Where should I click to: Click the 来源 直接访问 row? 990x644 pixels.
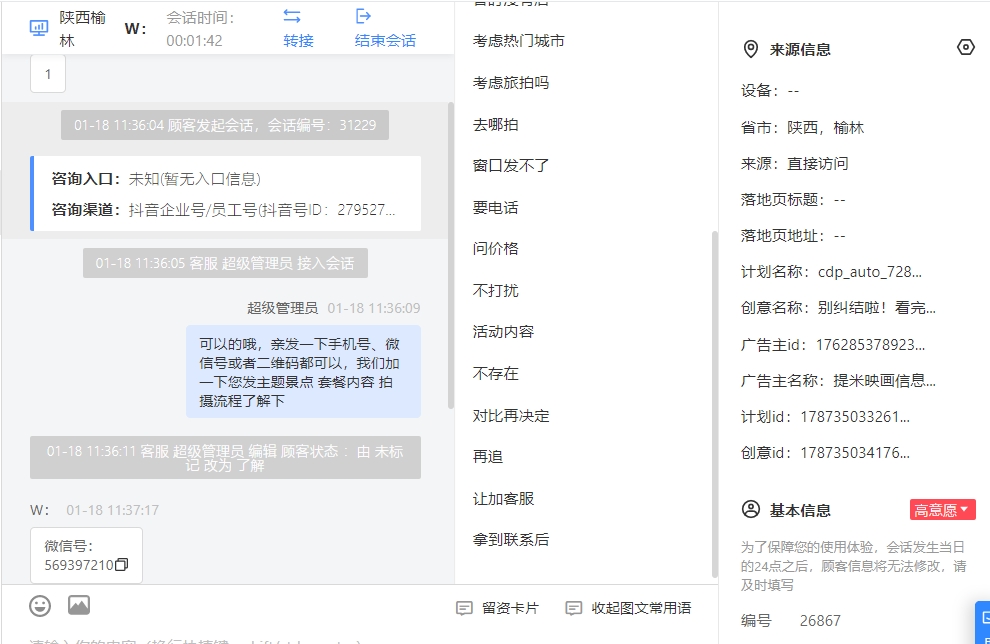point(794,164)
